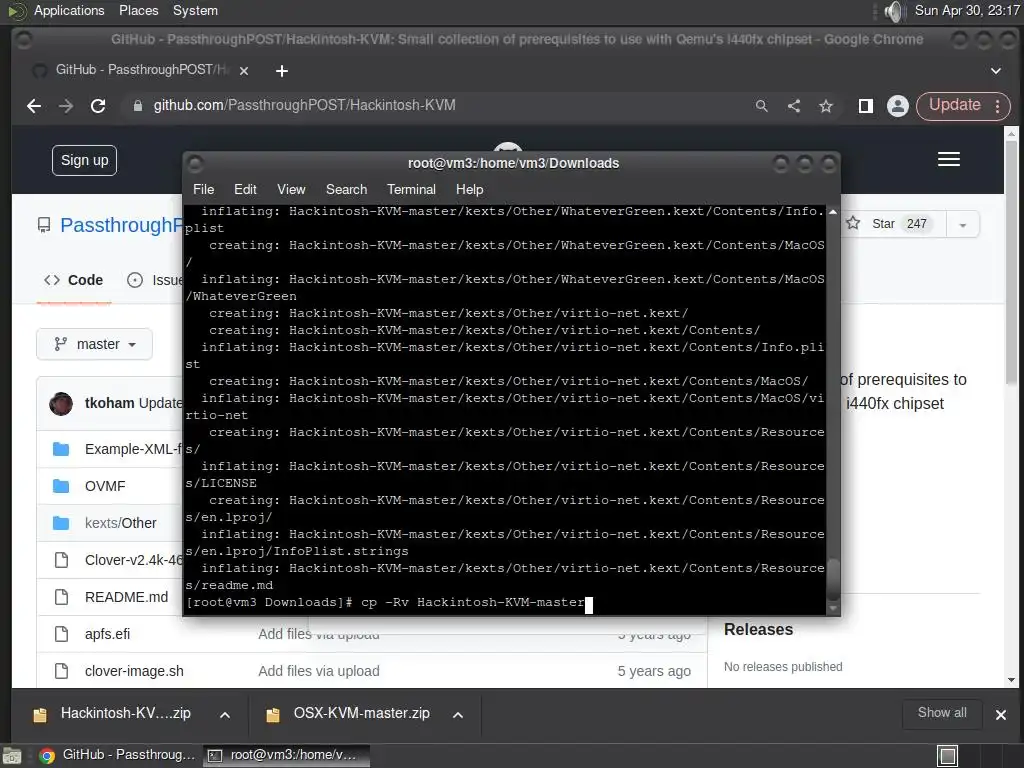Image resolution: width=1024 pixels, height=768 pixels.
Task: Click the tkoham author link
Action: pyautogui.click(x=109, y=404)
